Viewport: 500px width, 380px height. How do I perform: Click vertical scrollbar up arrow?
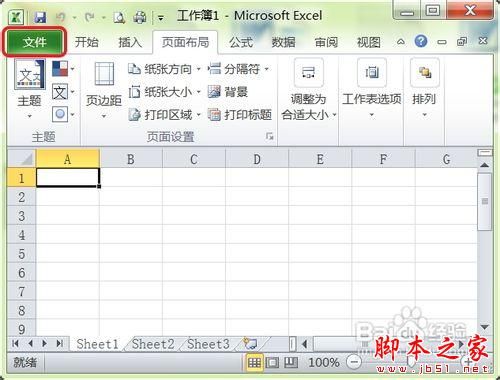pos(485,165)
